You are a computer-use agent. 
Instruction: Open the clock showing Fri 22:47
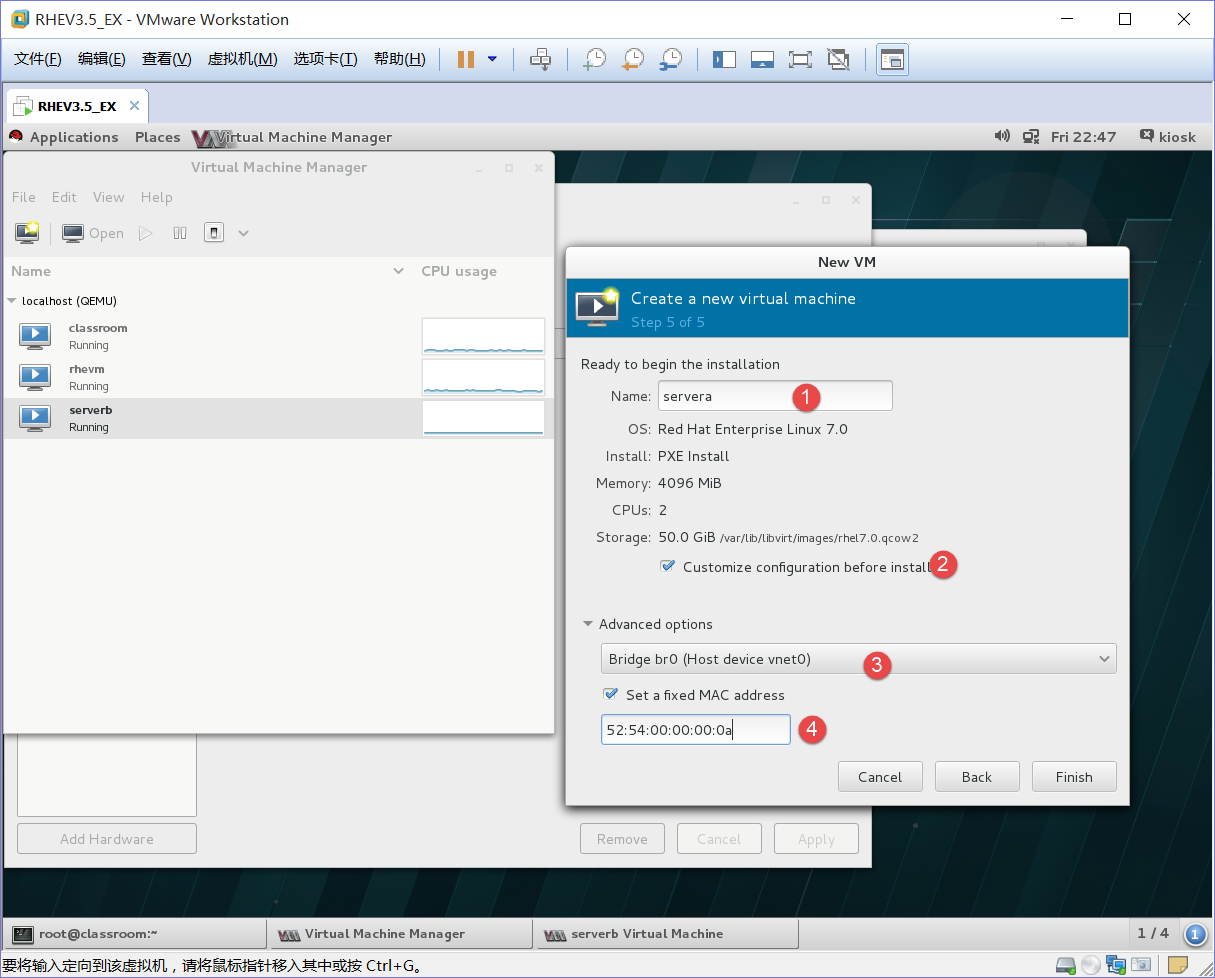(1083, 137)
